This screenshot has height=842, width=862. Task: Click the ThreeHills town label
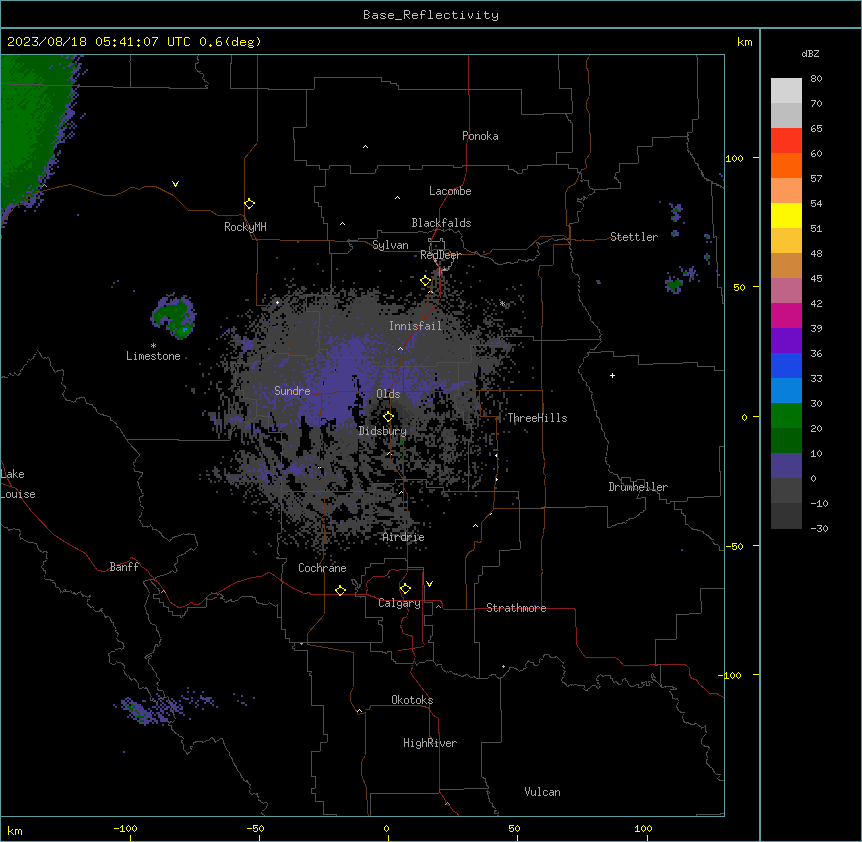tap(537, 418)
